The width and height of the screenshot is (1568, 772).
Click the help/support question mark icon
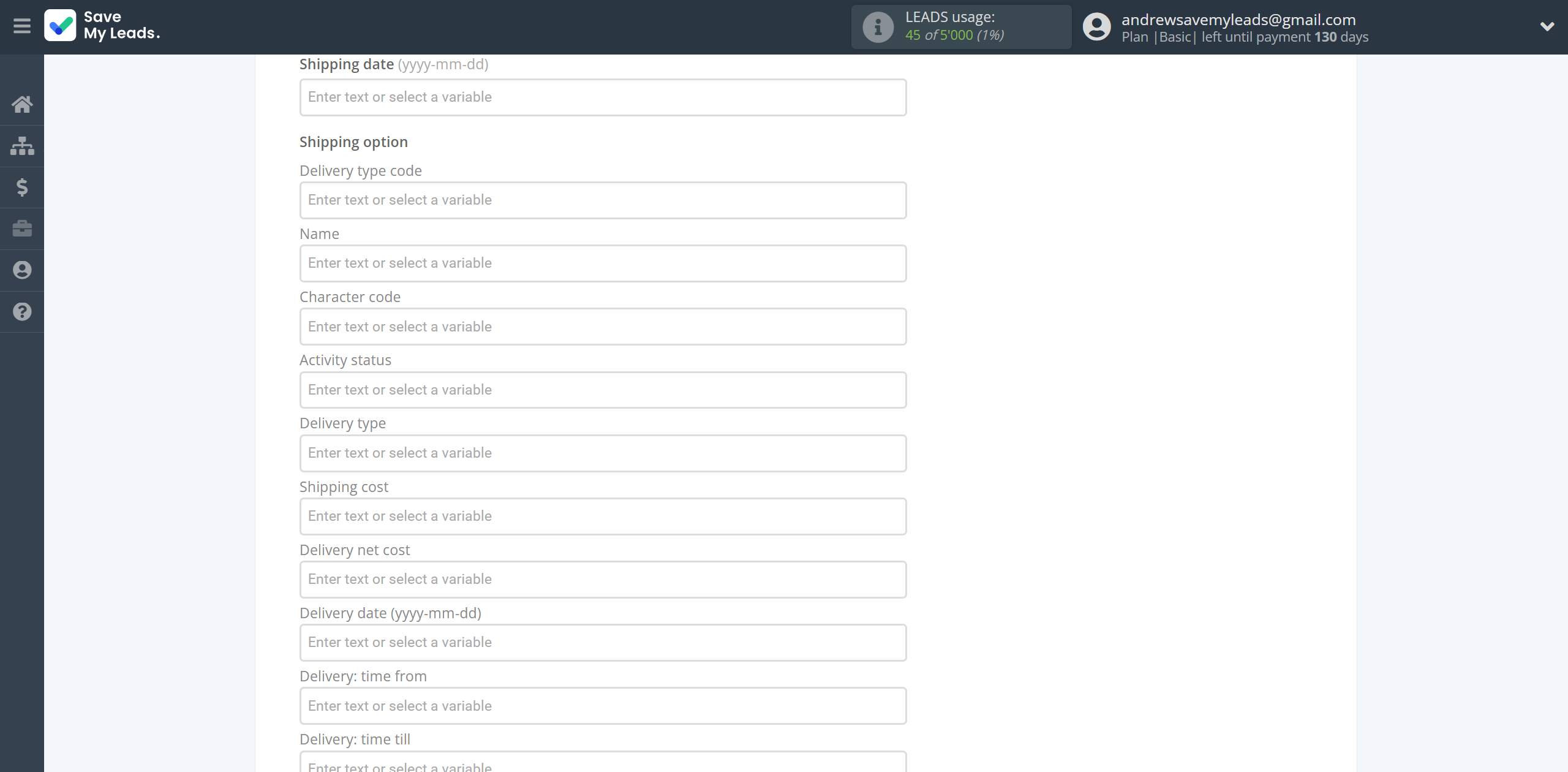22,310
